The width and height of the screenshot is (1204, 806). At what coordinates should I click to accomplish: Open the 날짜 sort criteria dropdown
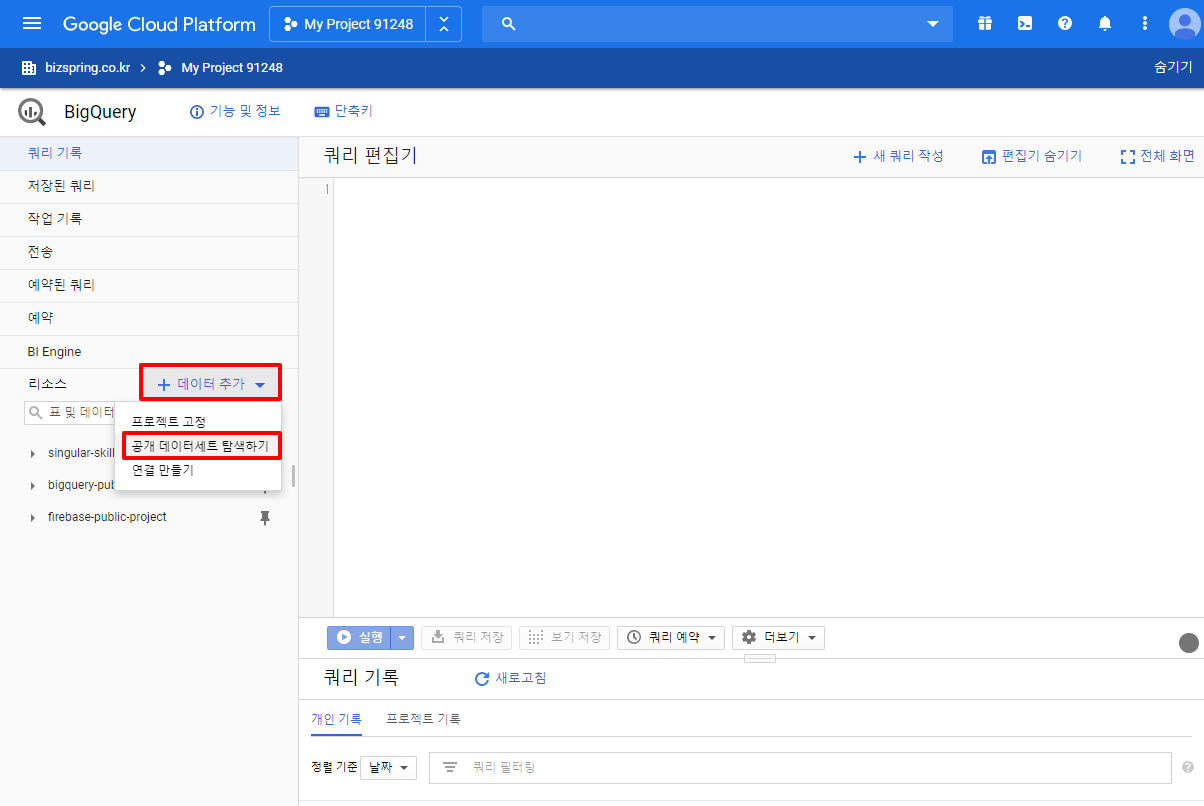point(388,767)
